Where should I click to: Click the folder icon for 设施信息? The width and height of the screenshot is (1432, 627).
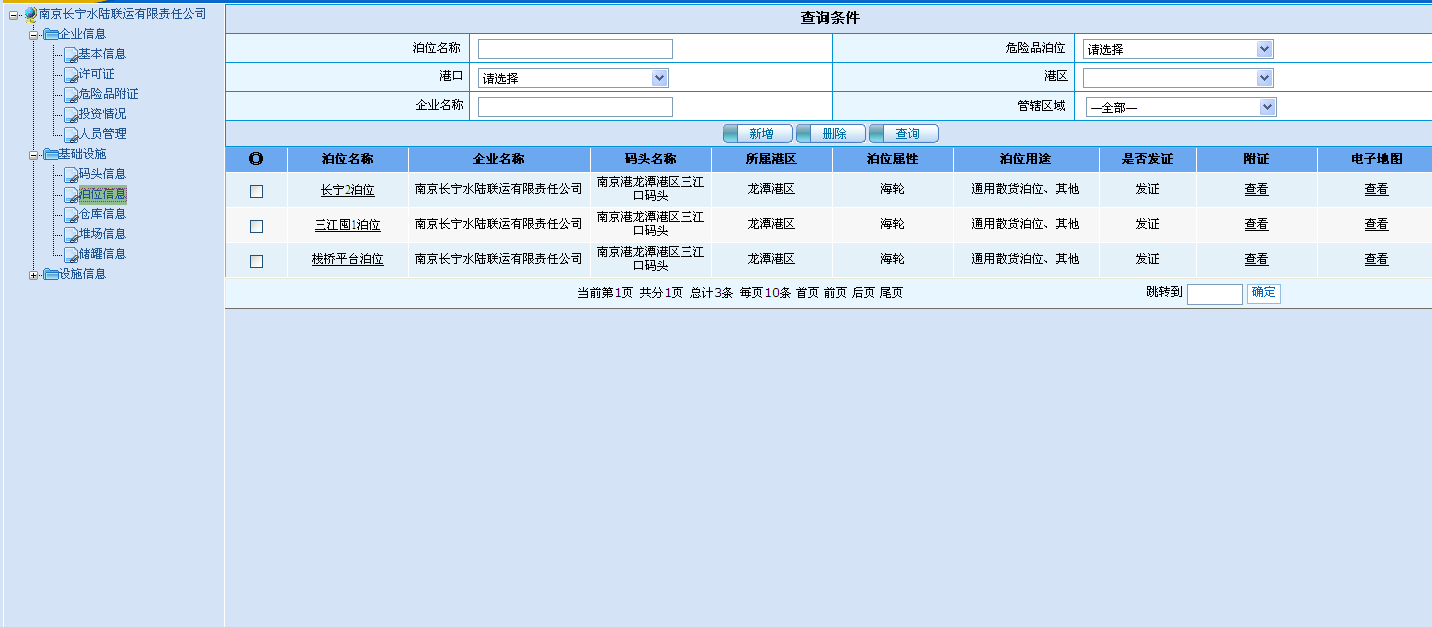point(50,274)
